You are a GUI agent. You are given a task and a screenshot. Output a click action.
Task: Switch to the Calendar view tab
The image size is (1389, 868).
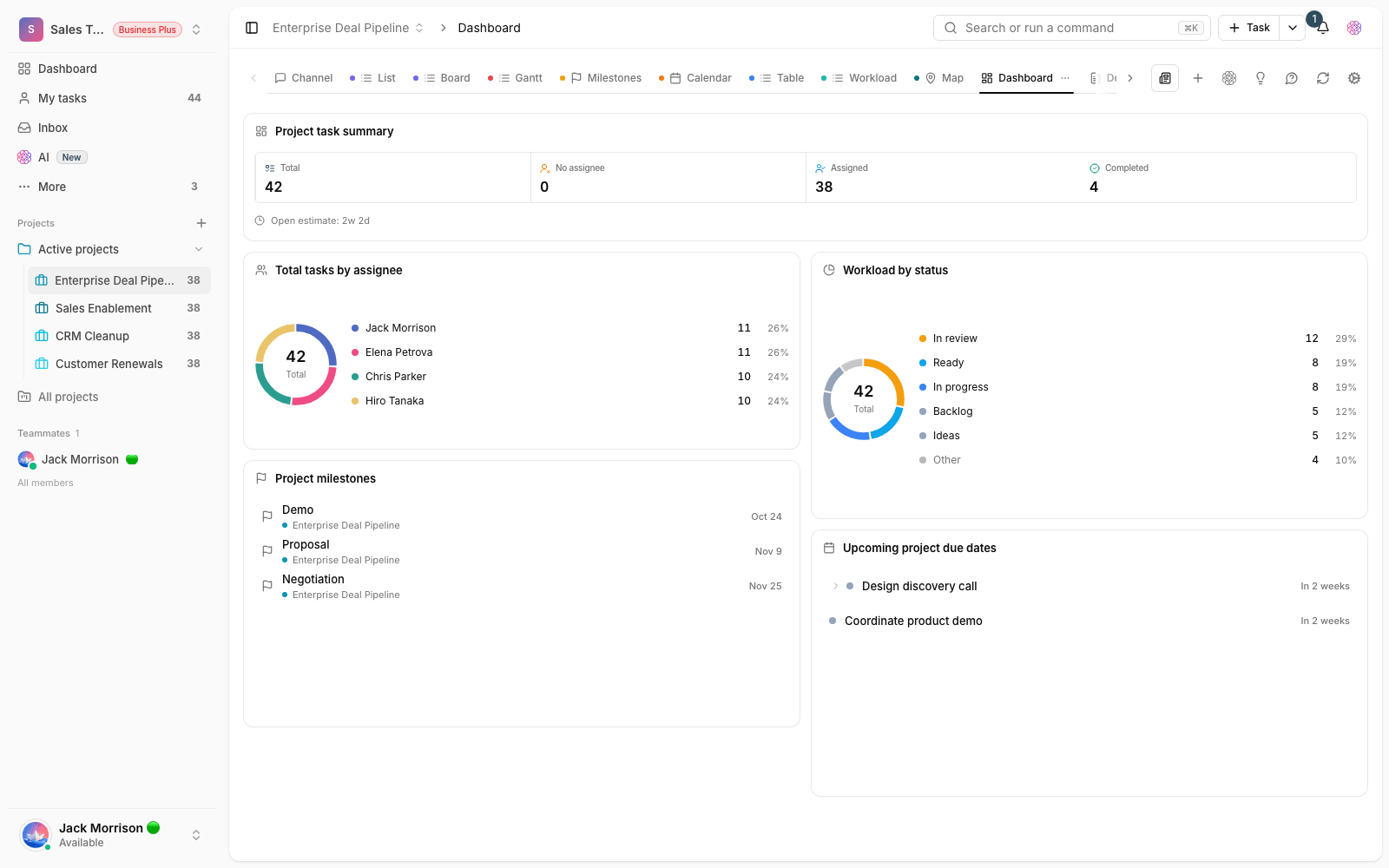pyautogui.click(x=695, y=78)
